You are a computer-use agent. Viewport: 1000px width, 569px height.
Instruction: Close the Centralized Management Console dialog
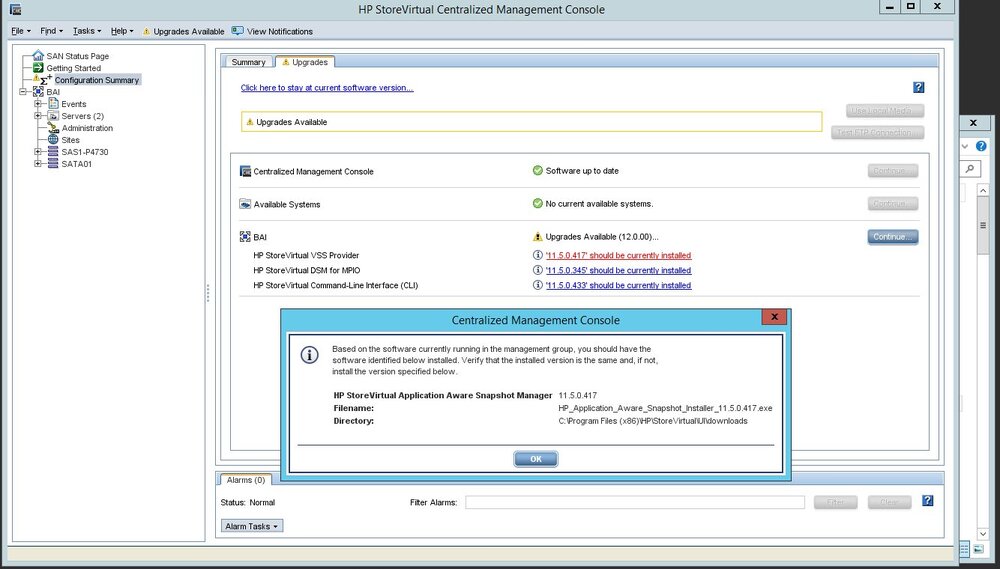coord(774,317)
